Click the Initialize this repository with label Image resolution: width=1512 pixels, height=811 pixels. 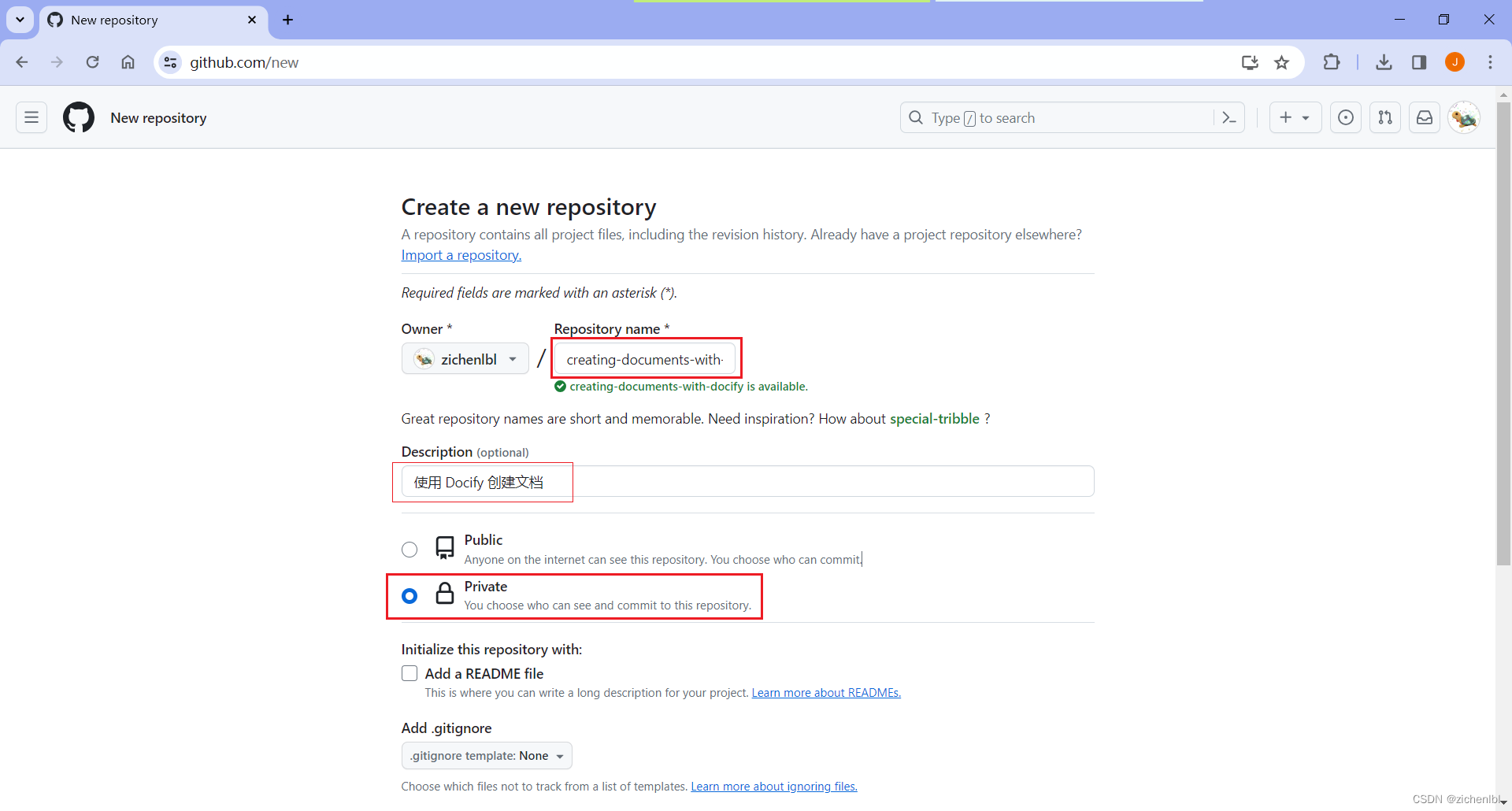click(x=491, y=650)
